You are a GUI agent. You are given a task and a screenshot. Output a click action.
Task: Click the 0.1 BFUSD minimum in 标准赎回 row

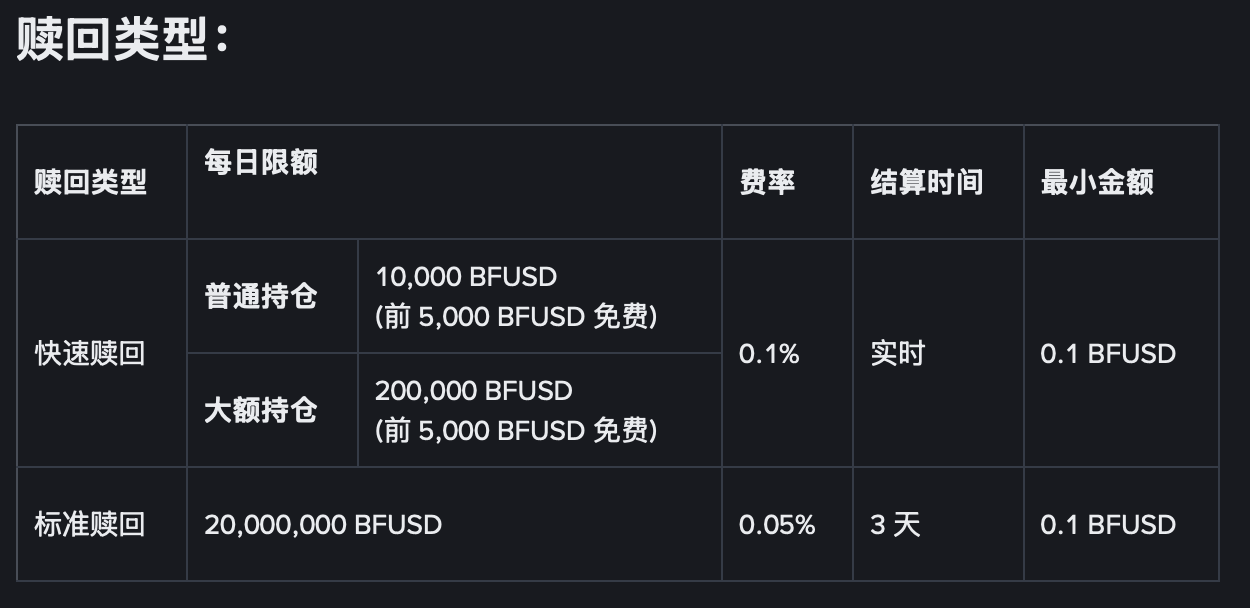point(1108,524)
